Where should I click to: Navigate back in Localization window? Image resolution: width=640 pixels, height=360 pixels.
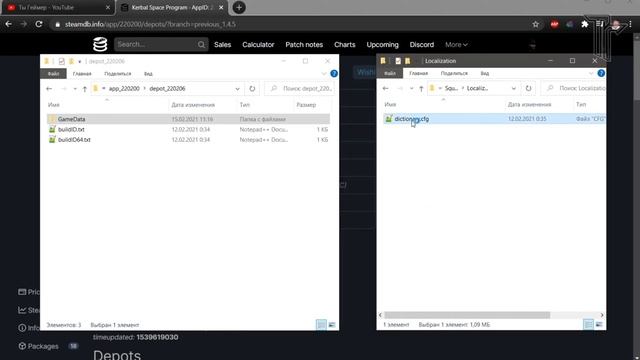pos(385,88)
